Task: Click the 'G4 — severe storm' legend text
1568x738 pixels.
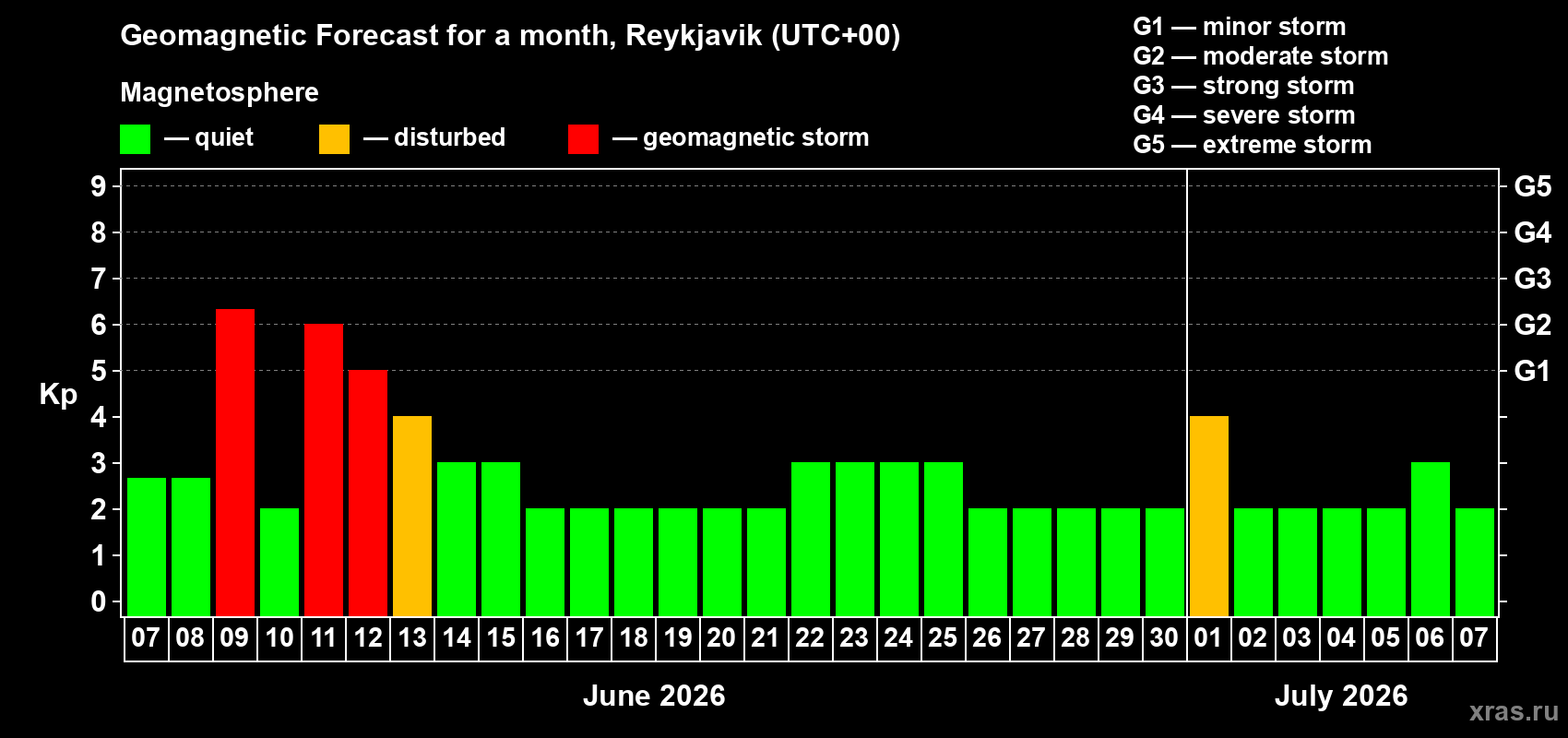Action: [x=1244, y=115]
